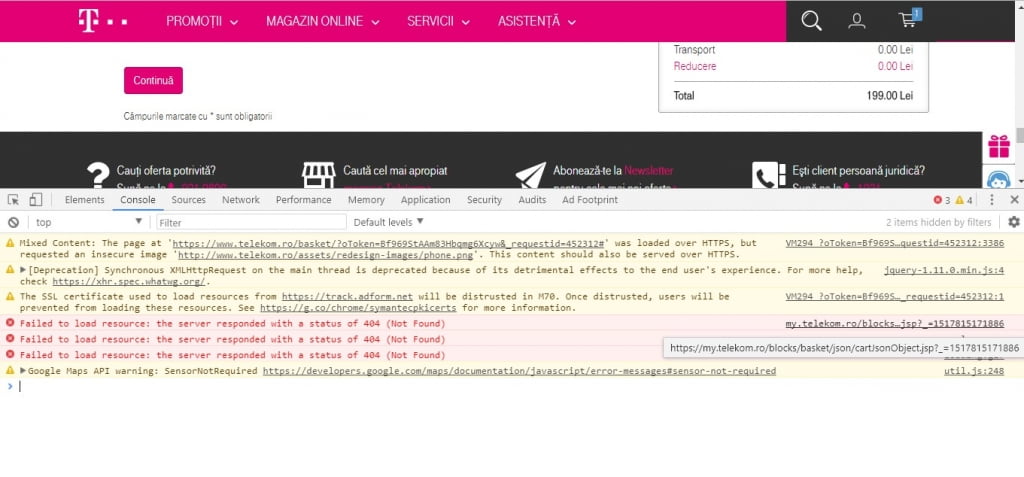Open console settings gear icon

(x=1014, y=222)
